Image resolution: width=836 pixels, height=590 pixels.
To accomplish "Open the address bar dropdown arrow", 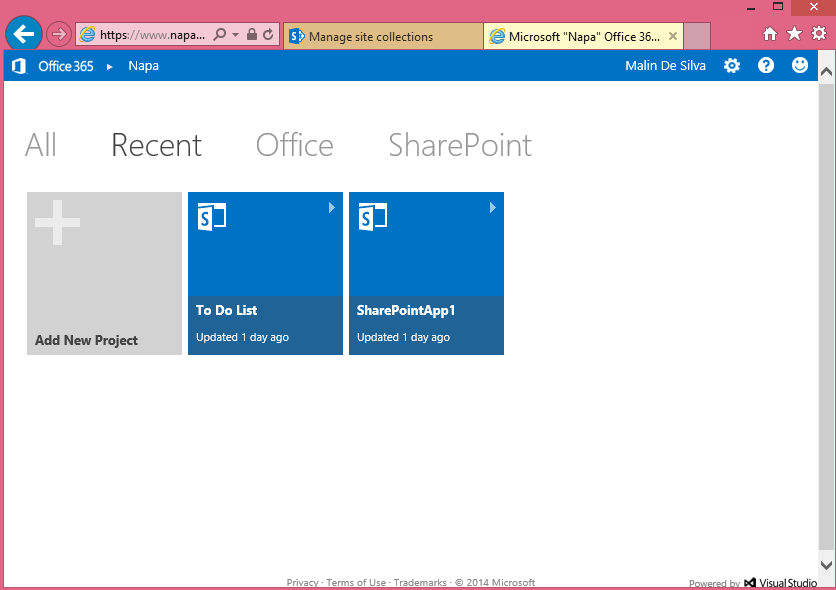I will pos(236,35).
